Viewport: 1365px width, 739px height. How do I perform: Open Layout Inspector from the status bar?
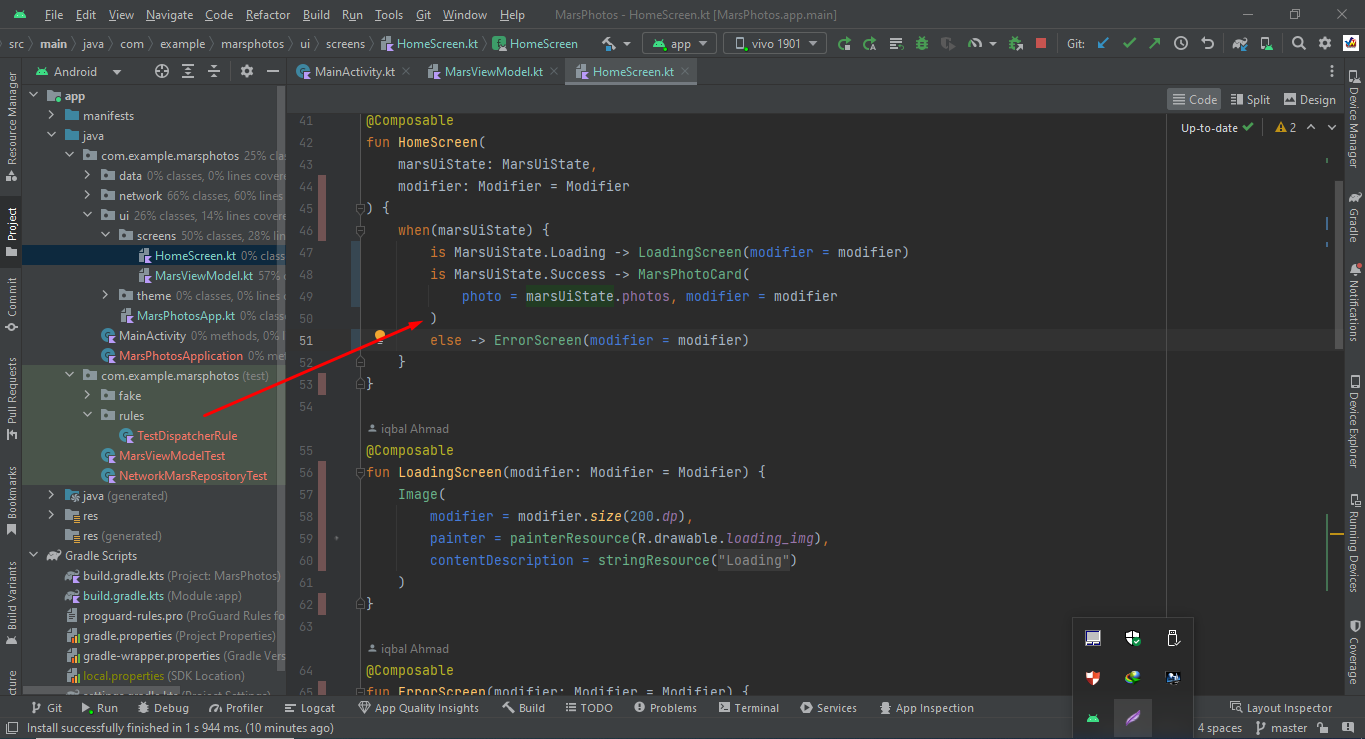(x=1282, y=707)
